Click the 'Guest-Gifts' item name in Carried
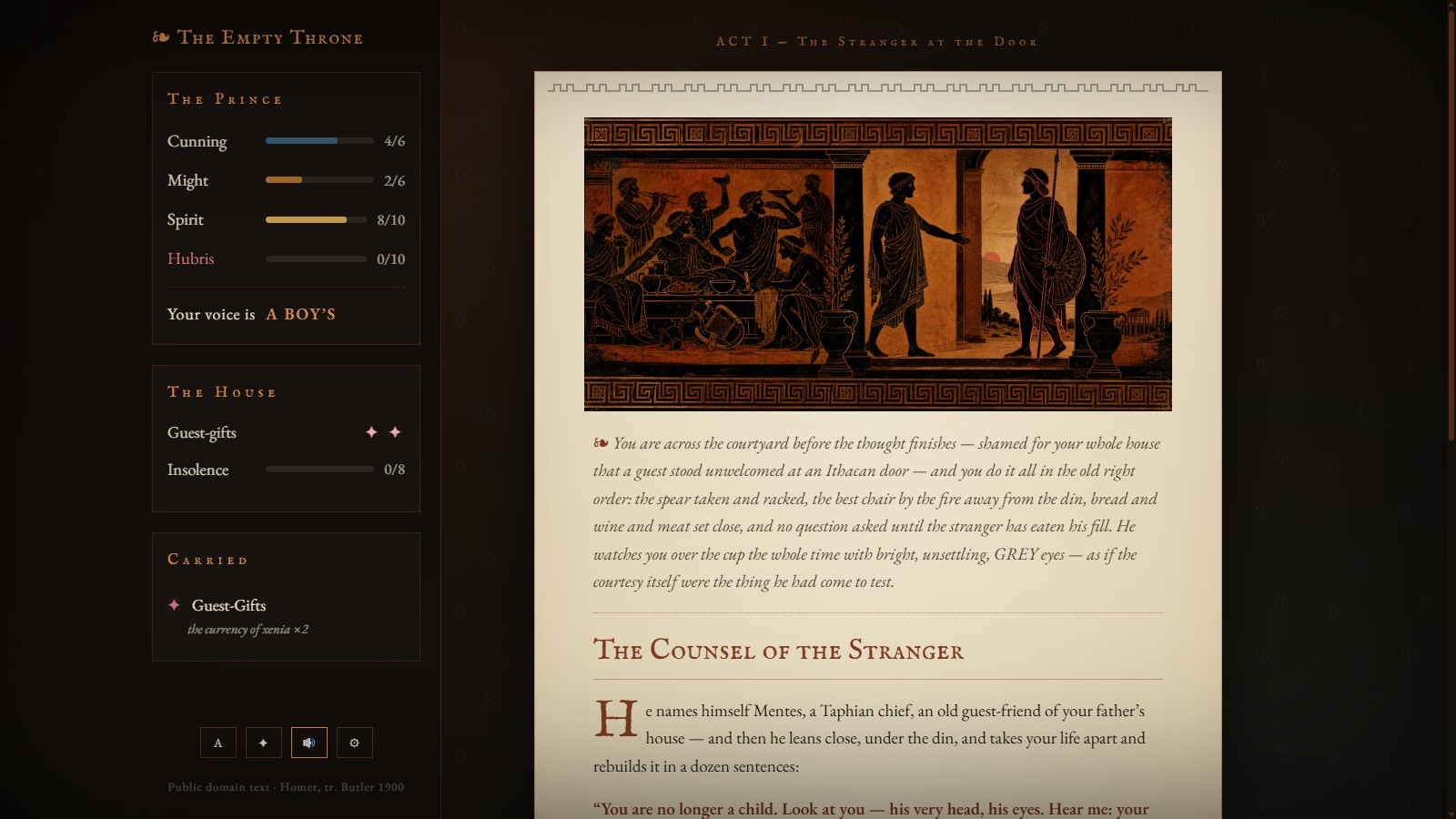The height and width of the screenshot is (819, 1456). (x=229, y=605)
